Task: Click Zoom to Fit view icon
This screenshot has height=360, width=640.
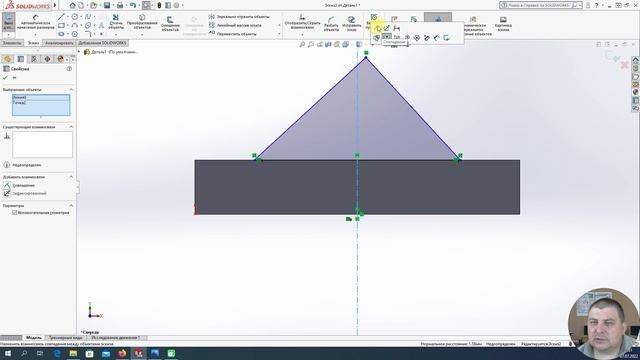Action: click(x=302, y=44)
